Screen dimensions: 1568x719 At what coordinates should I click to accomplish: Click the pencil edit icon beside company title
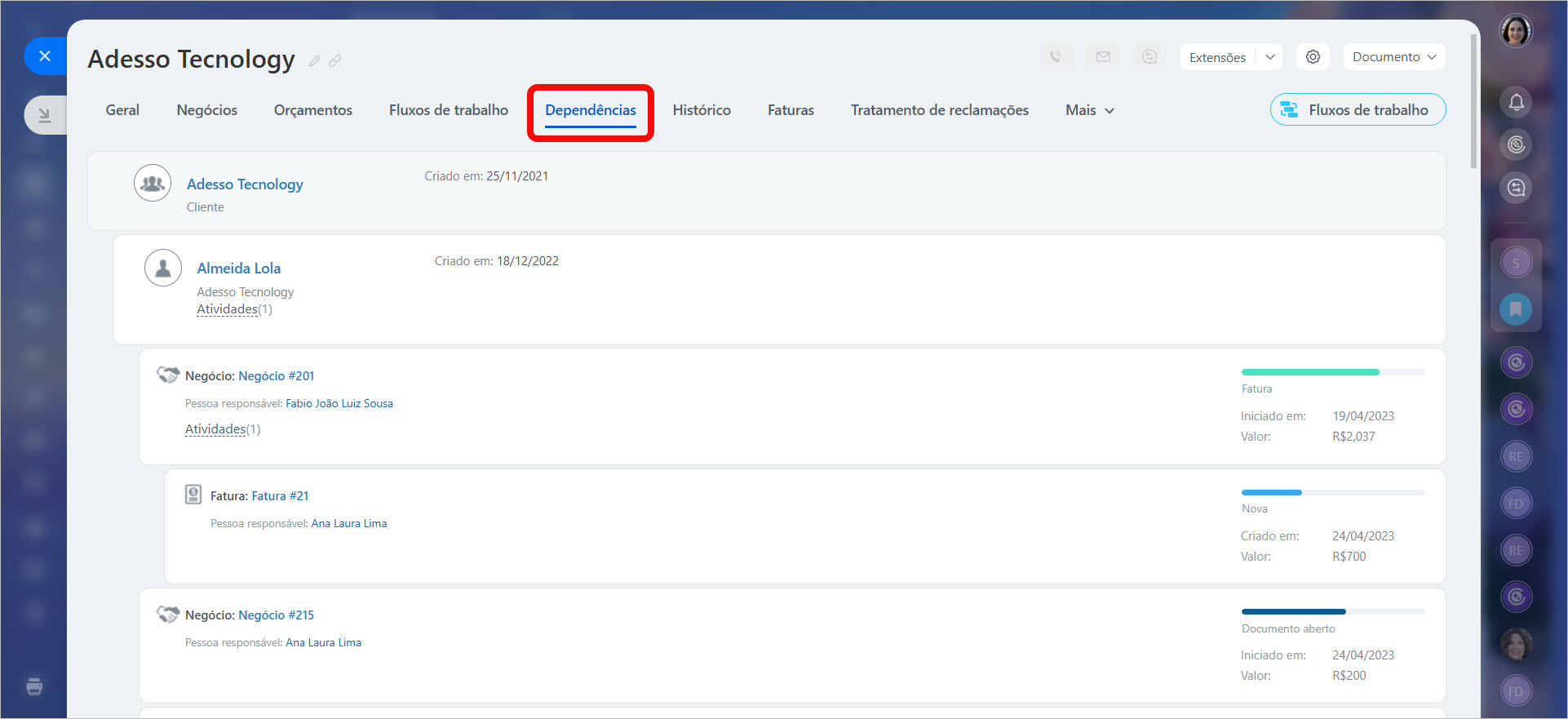pos(314,60)
